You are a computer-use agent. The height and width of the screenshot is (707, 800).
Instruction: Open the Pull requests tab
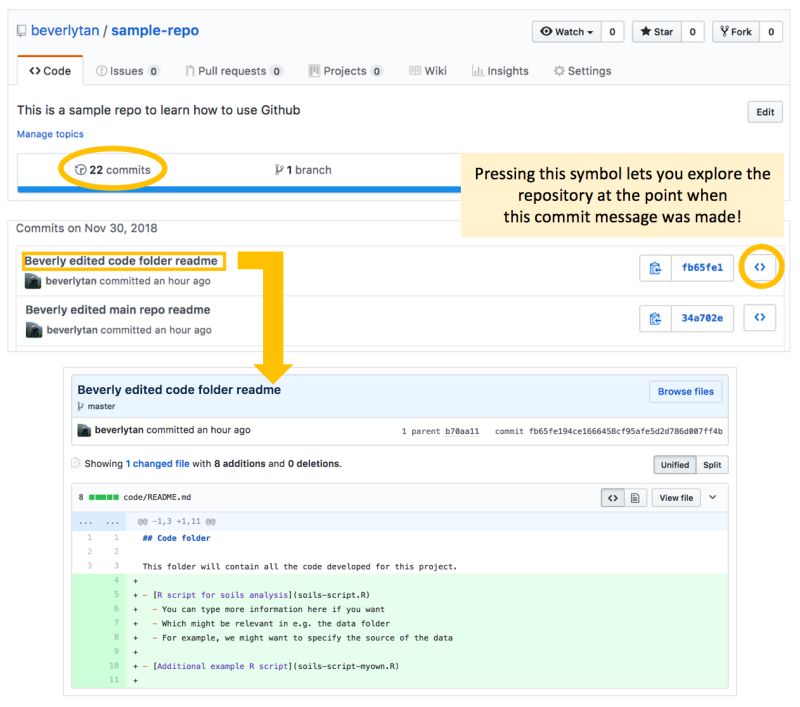pyautogui.click(x=229, y=71)
